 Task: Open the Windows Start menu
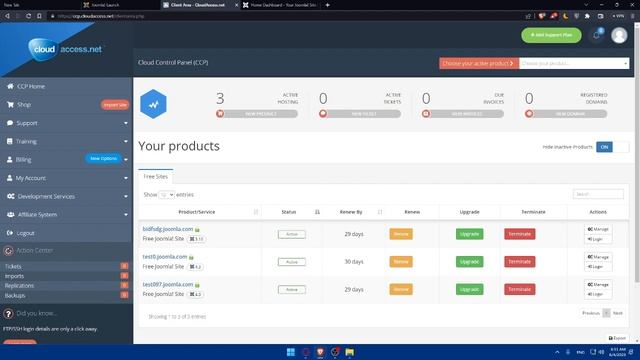coord(291,352)
